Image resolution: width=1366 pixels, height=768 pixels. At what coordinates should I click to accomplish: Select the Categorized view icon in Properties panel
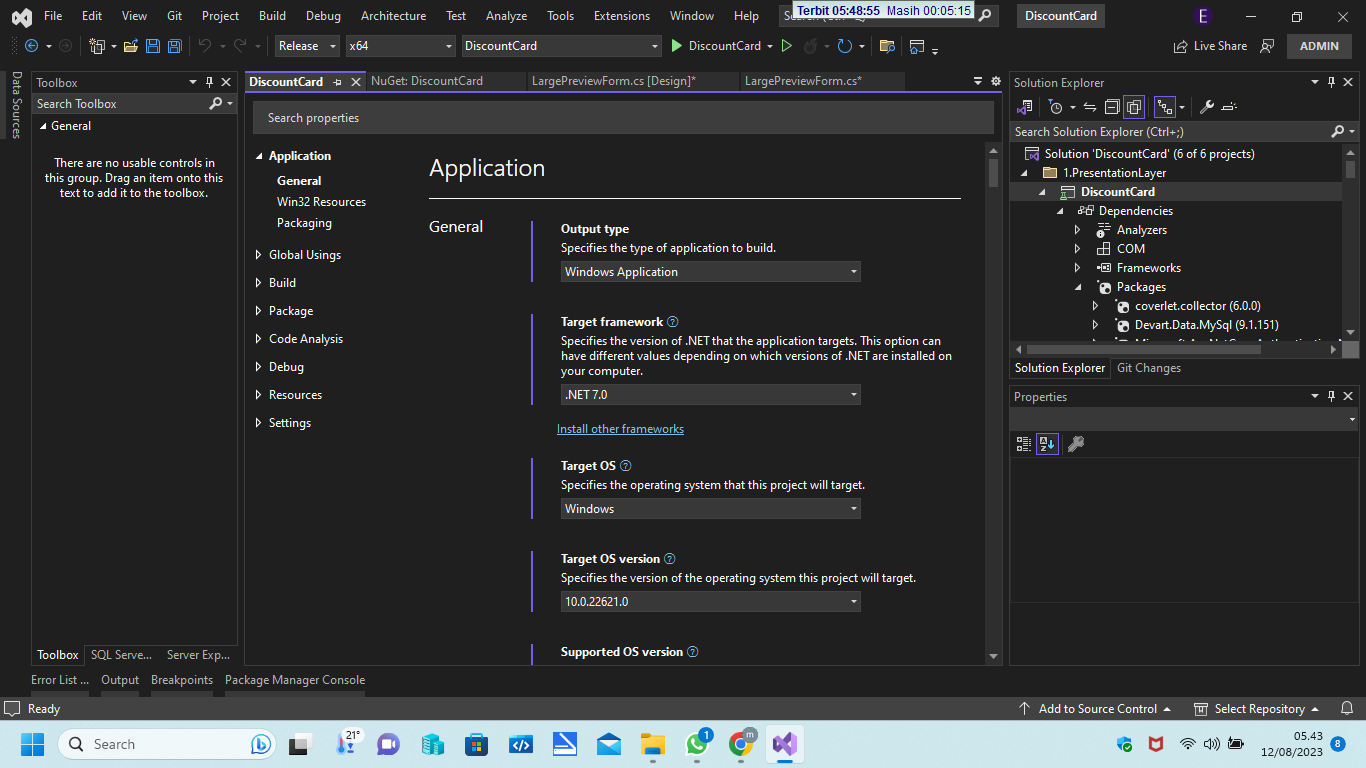[1022, 444]
